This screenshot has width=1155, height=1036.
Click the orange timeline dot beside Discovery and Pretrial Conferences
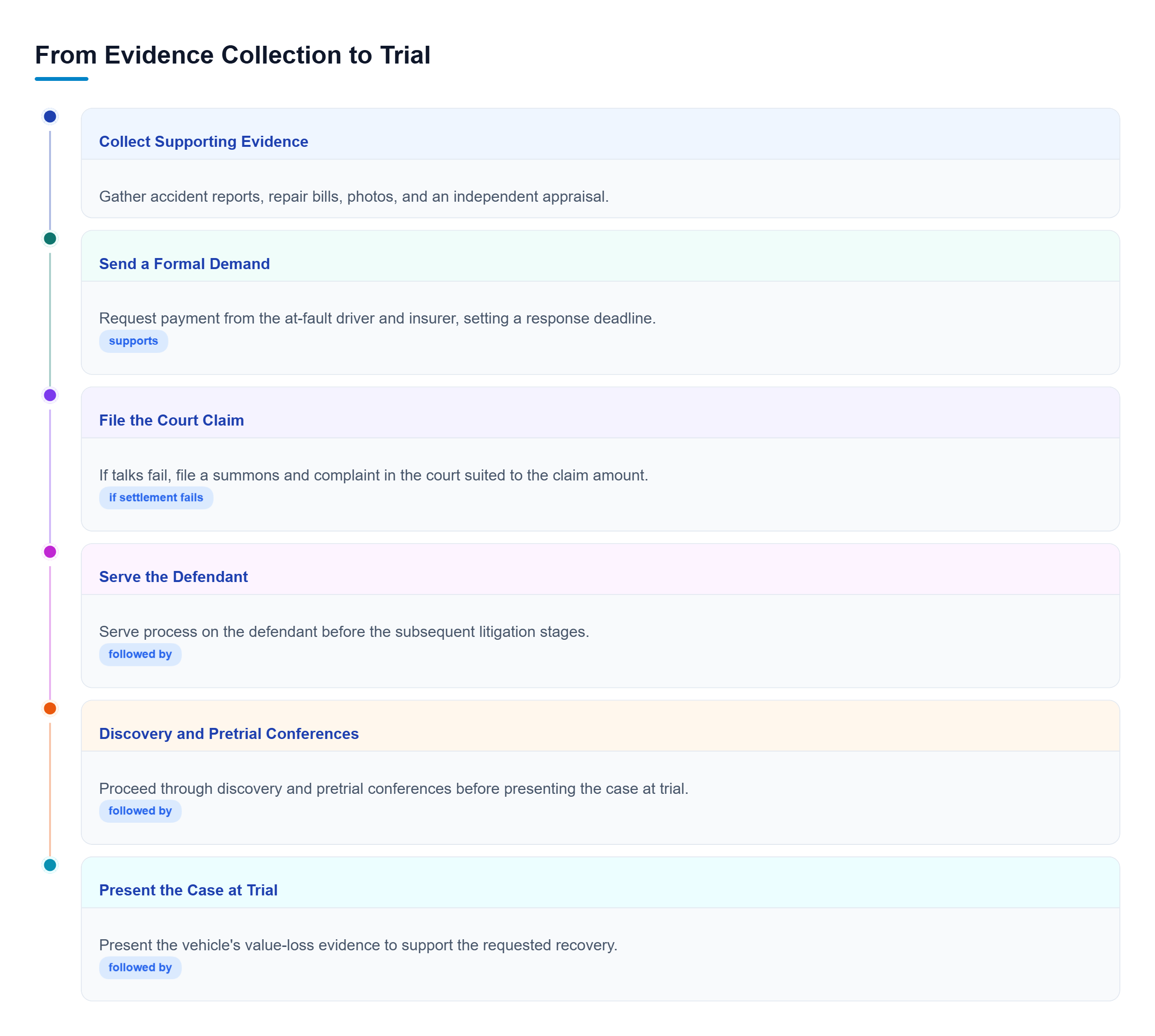tap(50, 709)
